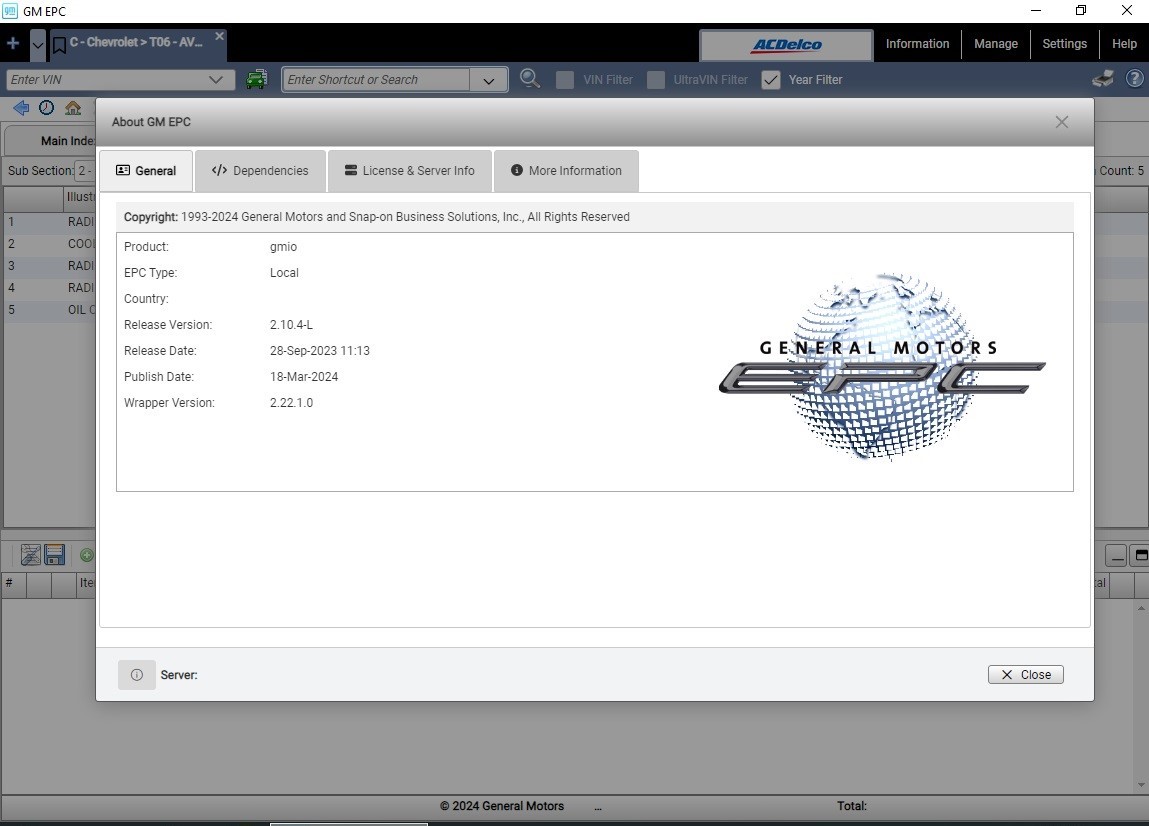Enable the UltraVIN Filter checkbox
Viewport: 1149px width, 826px height.
656,80
